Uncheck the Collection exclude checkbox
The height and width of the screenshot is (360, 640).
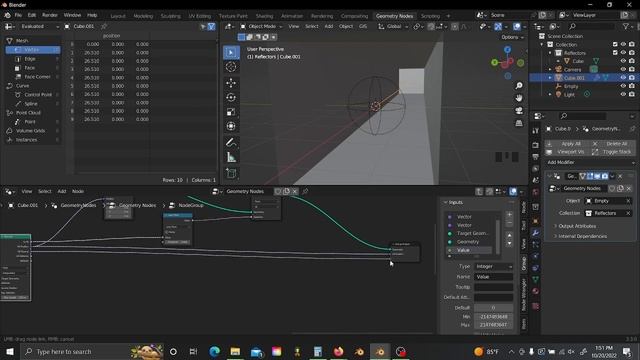[615, 44]
